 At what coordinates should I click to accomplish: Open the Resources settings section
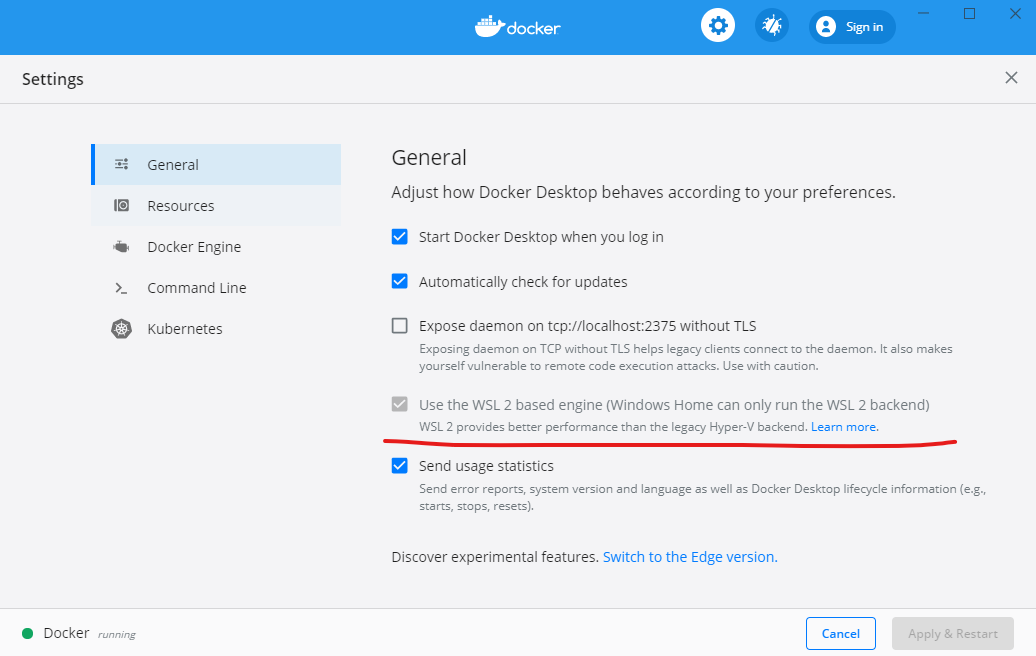pos(216,205)
